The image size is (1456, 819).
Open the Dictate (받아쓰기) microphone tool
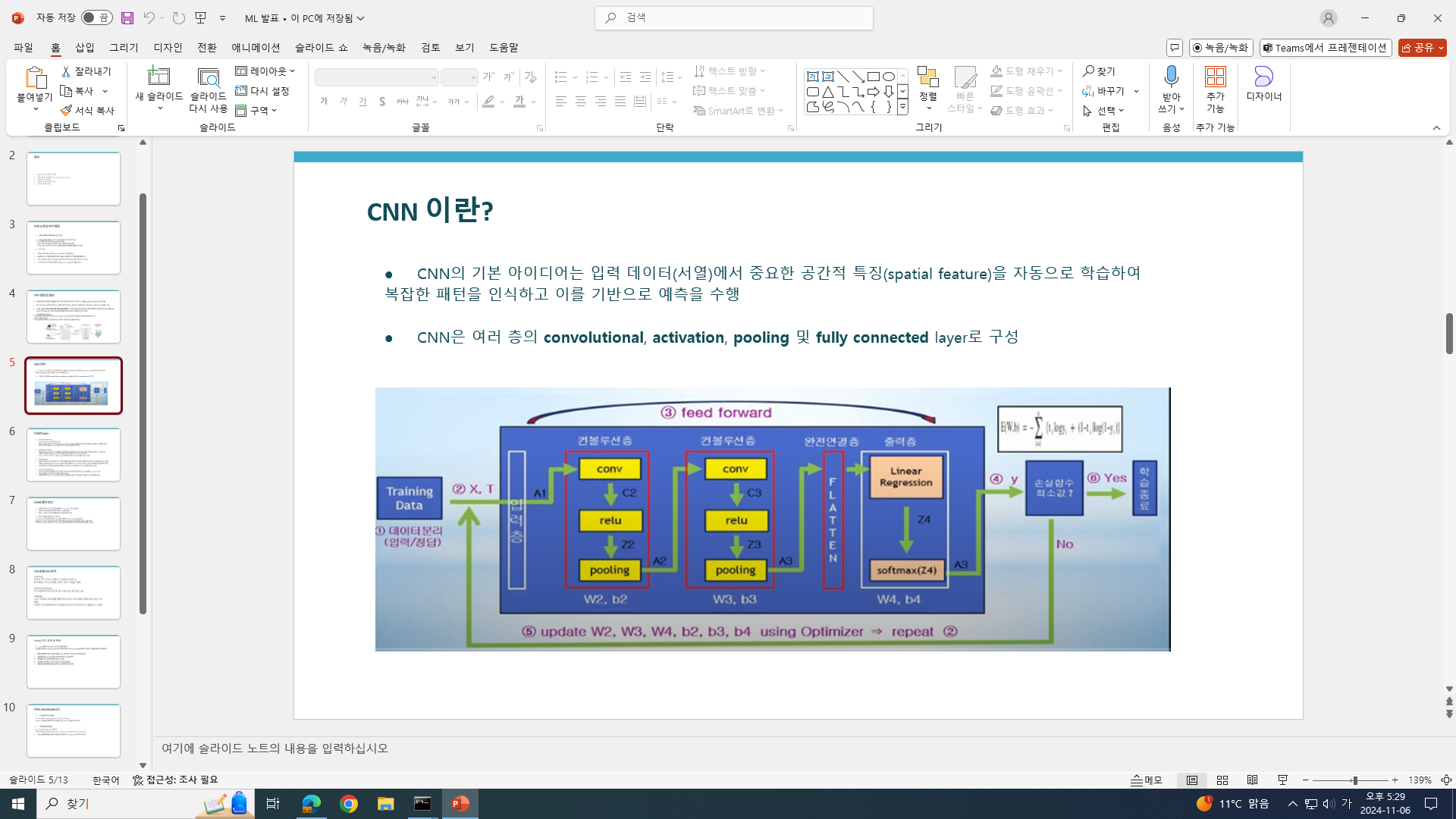point(1171,77)
